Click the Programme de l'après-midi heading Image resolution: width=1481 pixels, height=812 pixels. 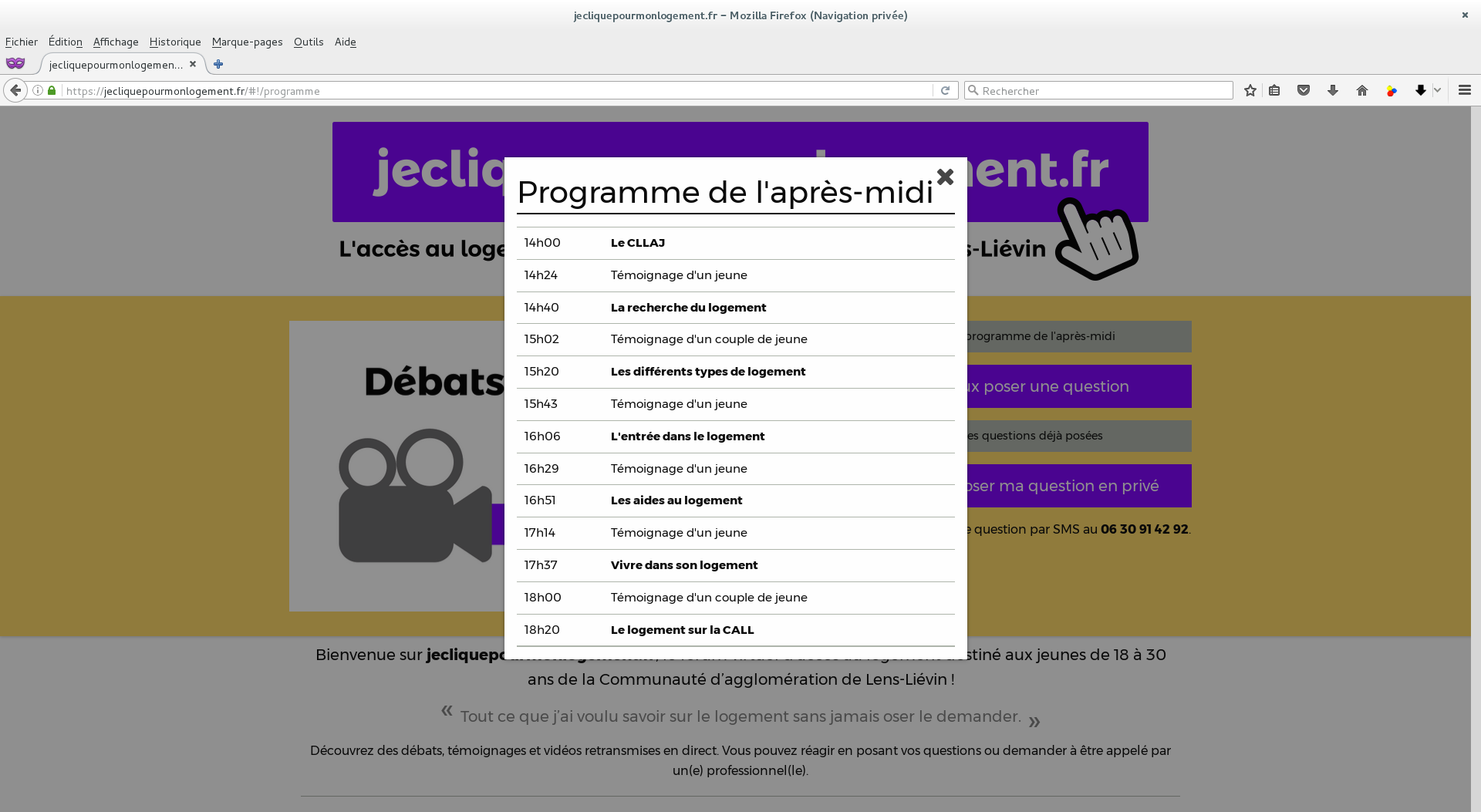point(725,192)
